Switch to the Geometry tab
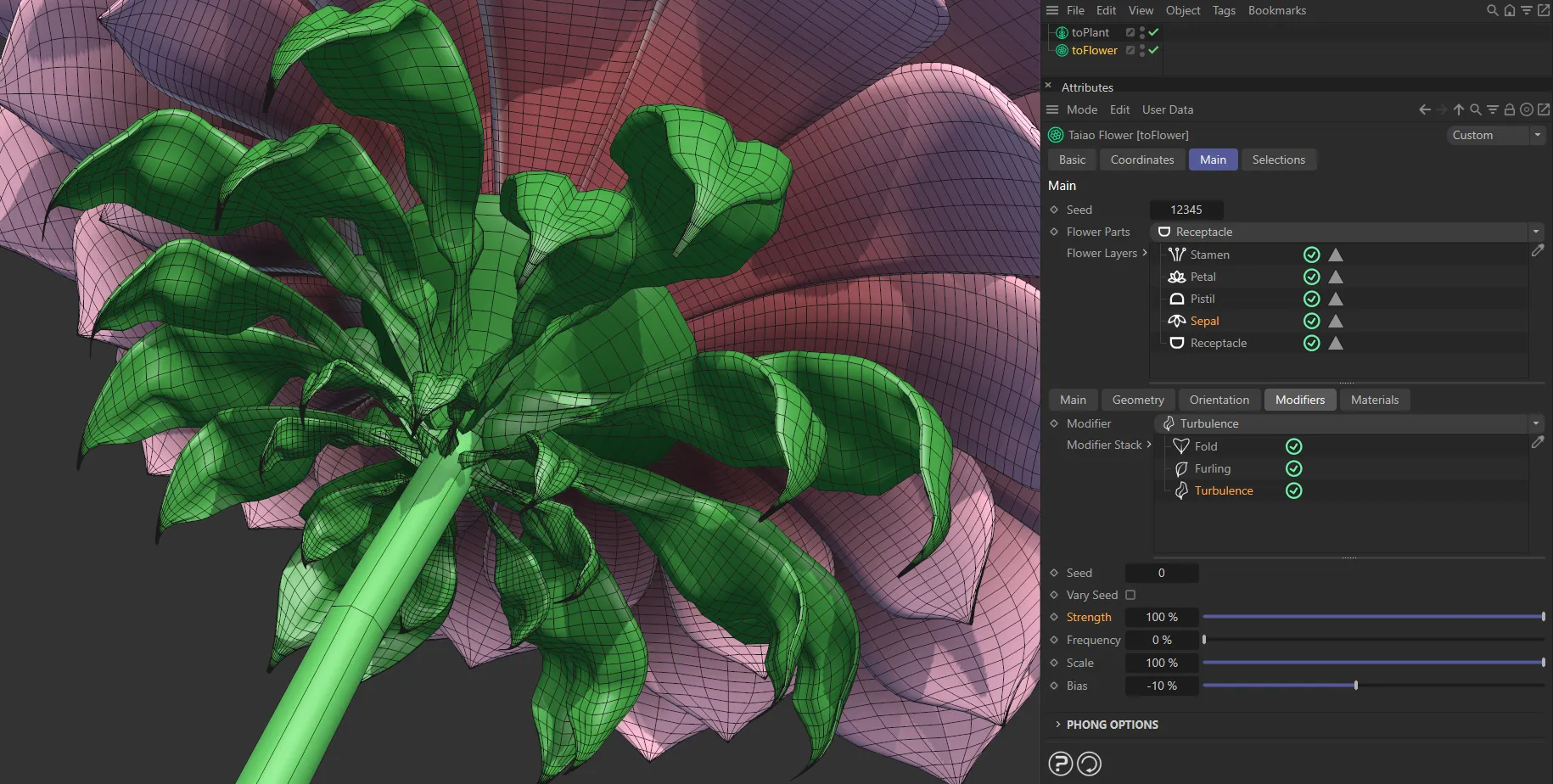 point(1137,400)
